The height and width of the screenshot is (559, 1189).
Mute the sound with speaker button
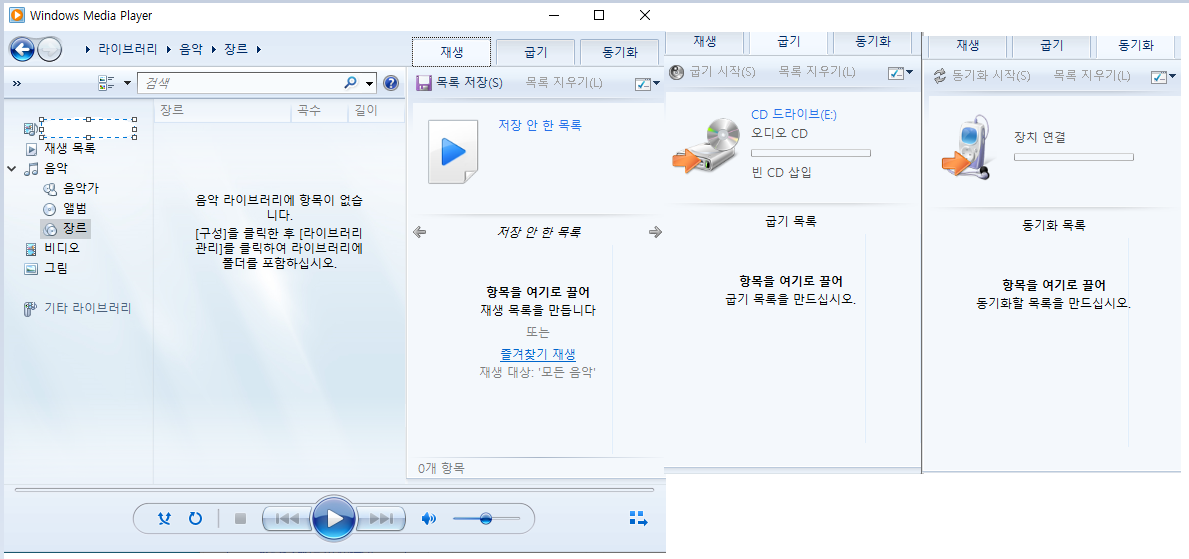(x=429, y=519)
